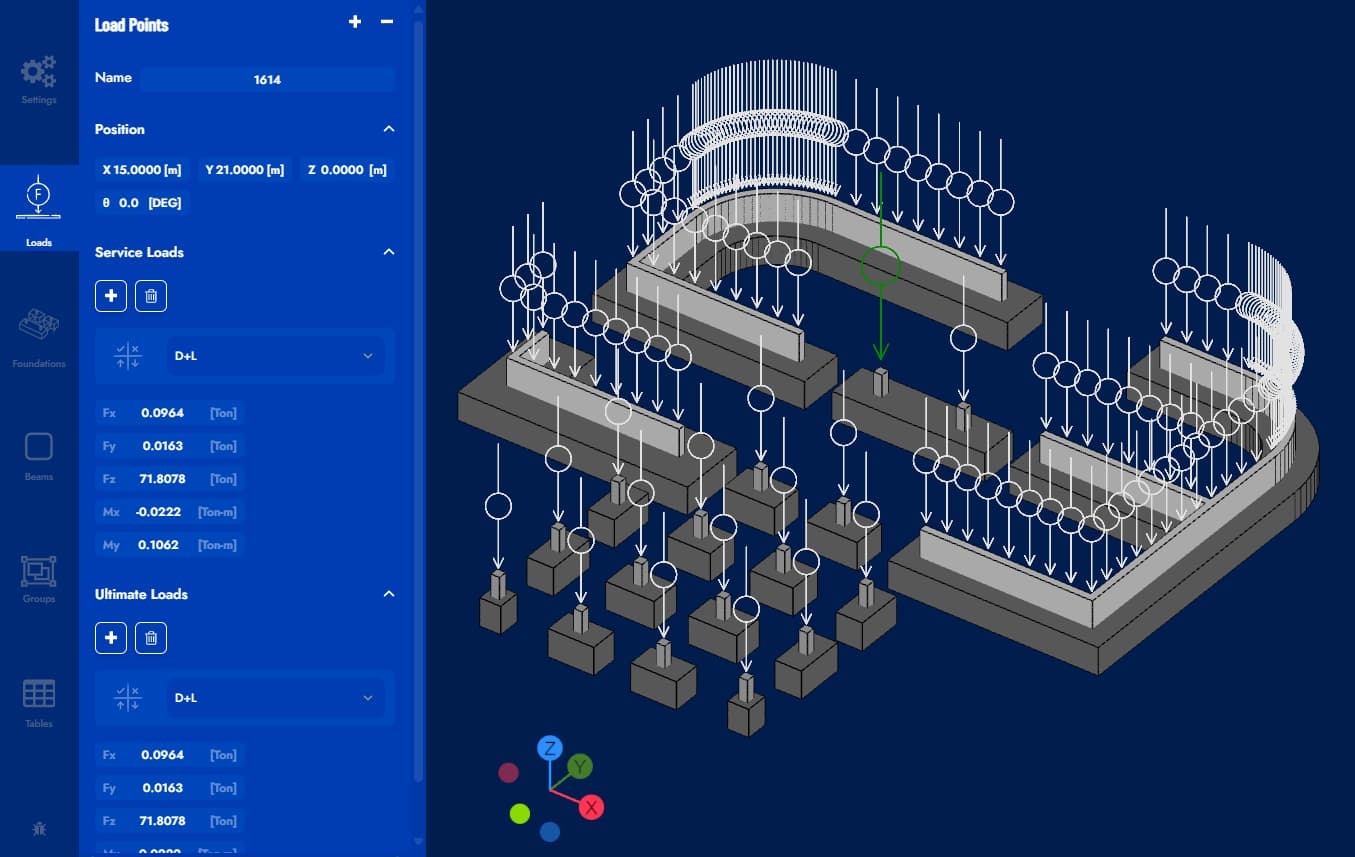Delete the Service Load with trash icon
The image size is (1355, 857).
[151, 296]
